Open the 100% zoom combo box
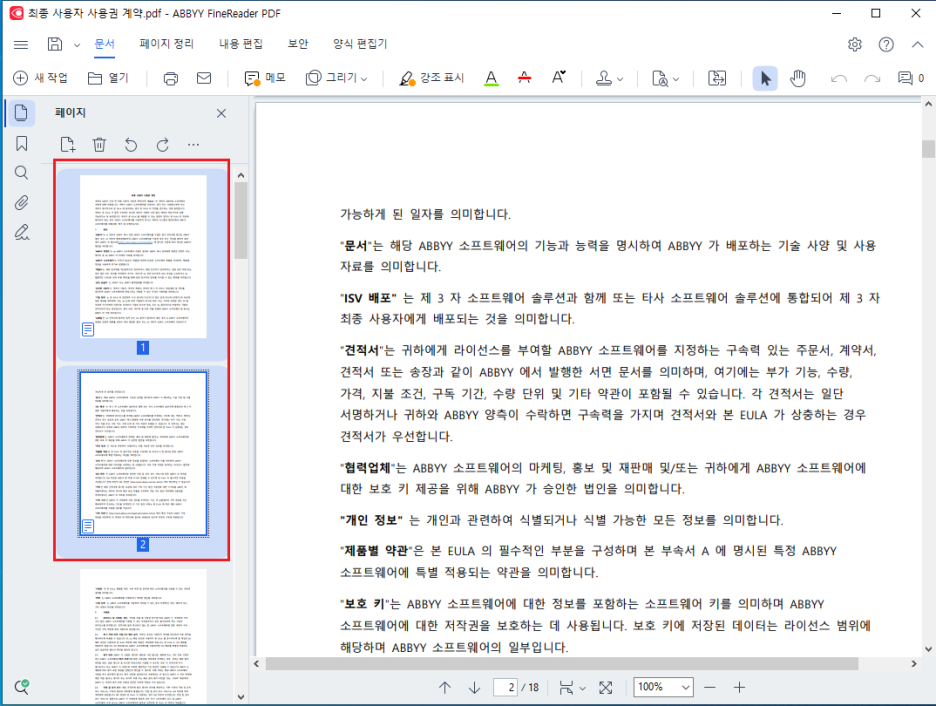The image size is (936, 706). click(663, 687)
